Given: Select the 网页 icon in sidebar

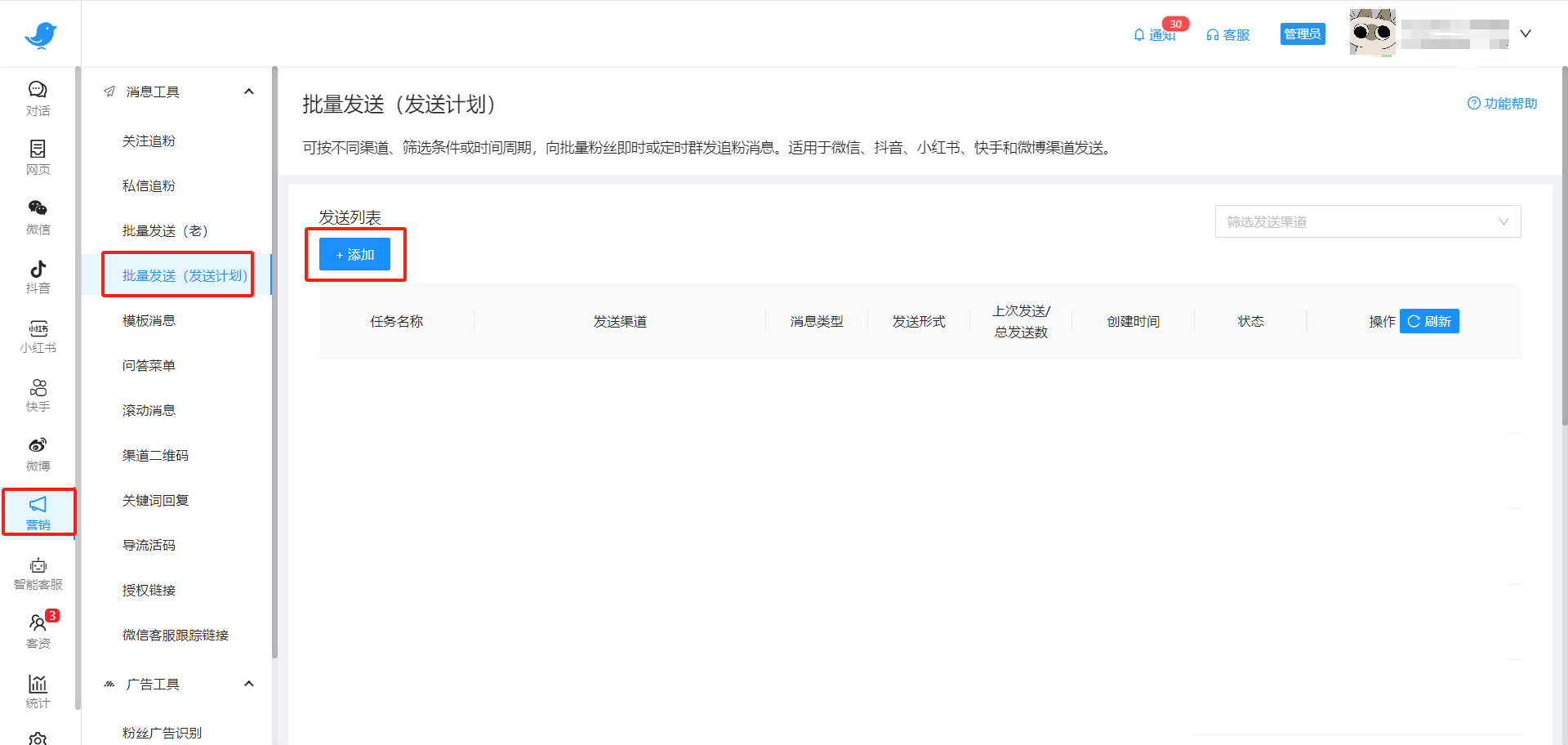Looking at the screenshot, I should [x=38, y=158].
